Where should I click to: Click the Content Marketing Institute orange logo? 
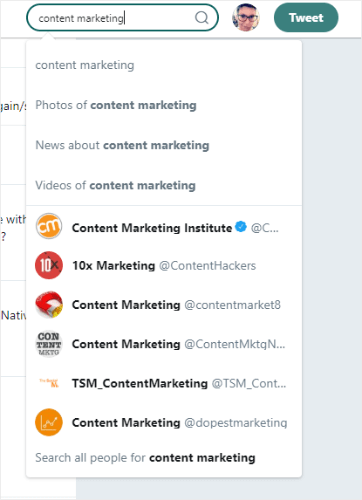pos(49,226)
